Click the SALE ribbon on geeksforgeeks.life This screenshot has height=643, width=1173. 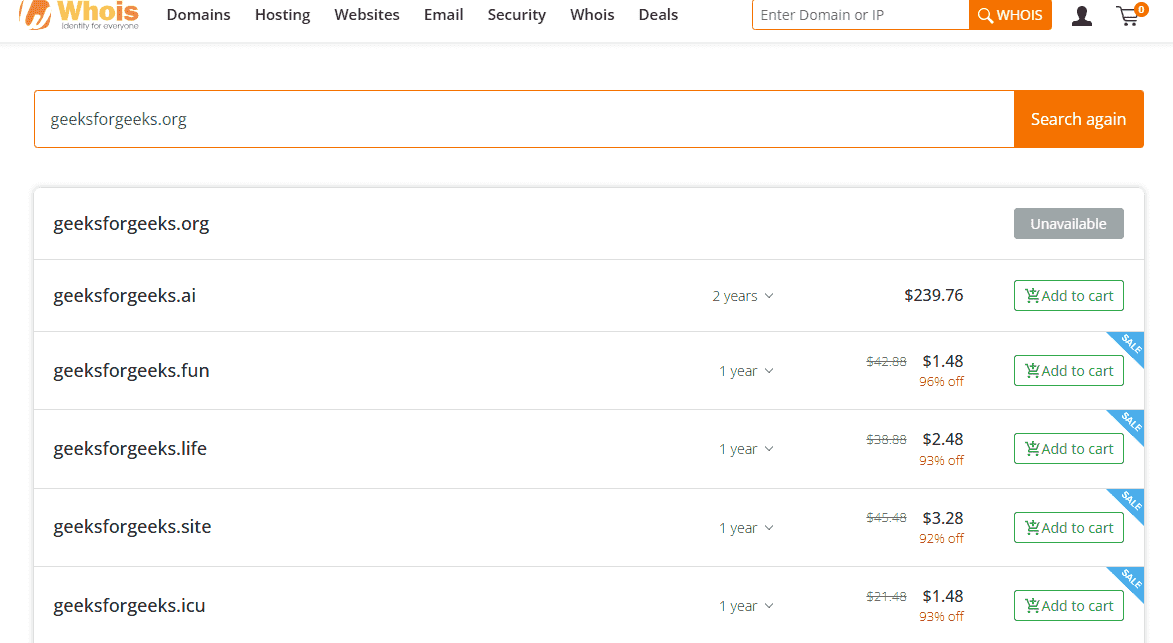[x=1130, y=422]
